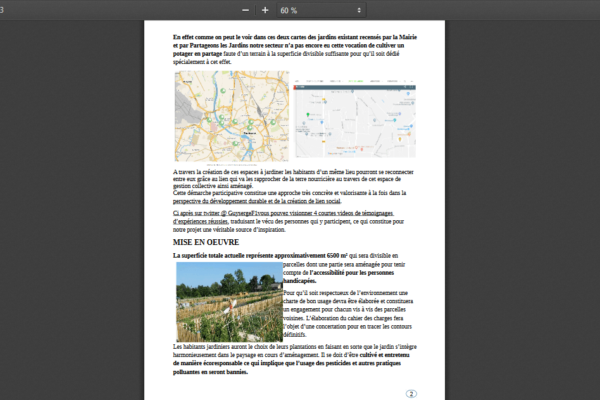Open the 60 % zoom level dropdown

pyautogui.click(x=310, y=9)
